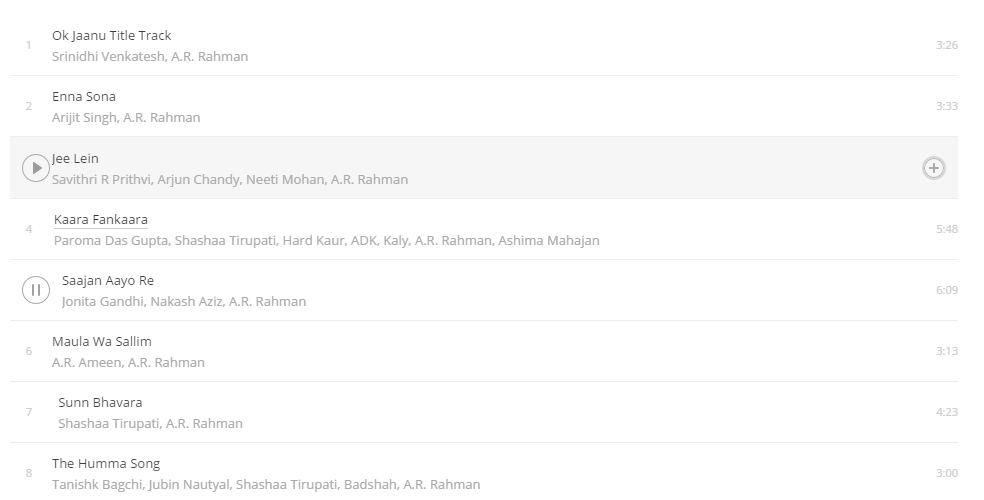The image size is (984, 500).
Task: Select track number 8 row index
Action: point(29,473)
